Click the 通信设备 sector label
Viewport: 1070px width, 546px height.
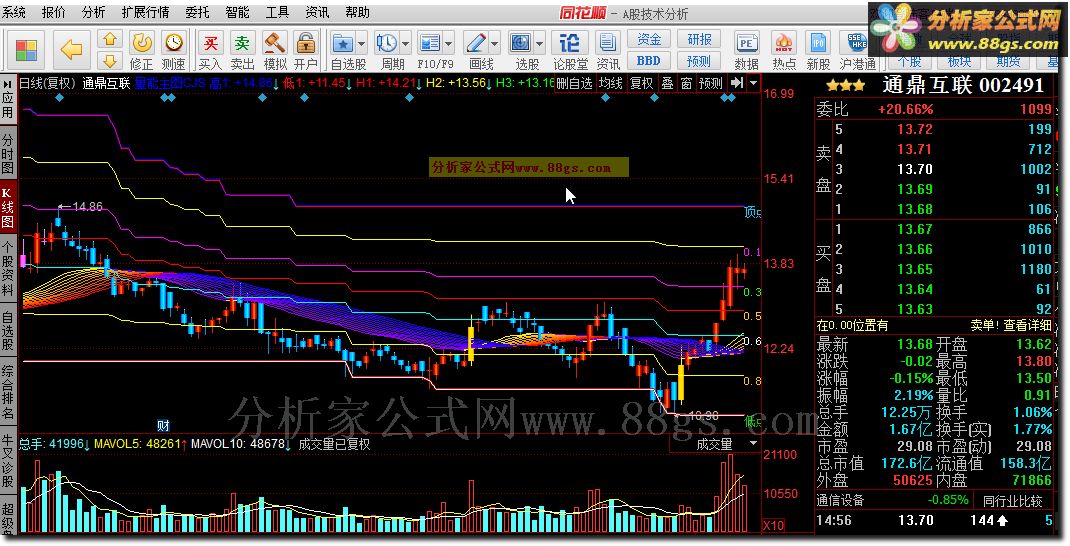pyautogui.click(x=840, y=501)
